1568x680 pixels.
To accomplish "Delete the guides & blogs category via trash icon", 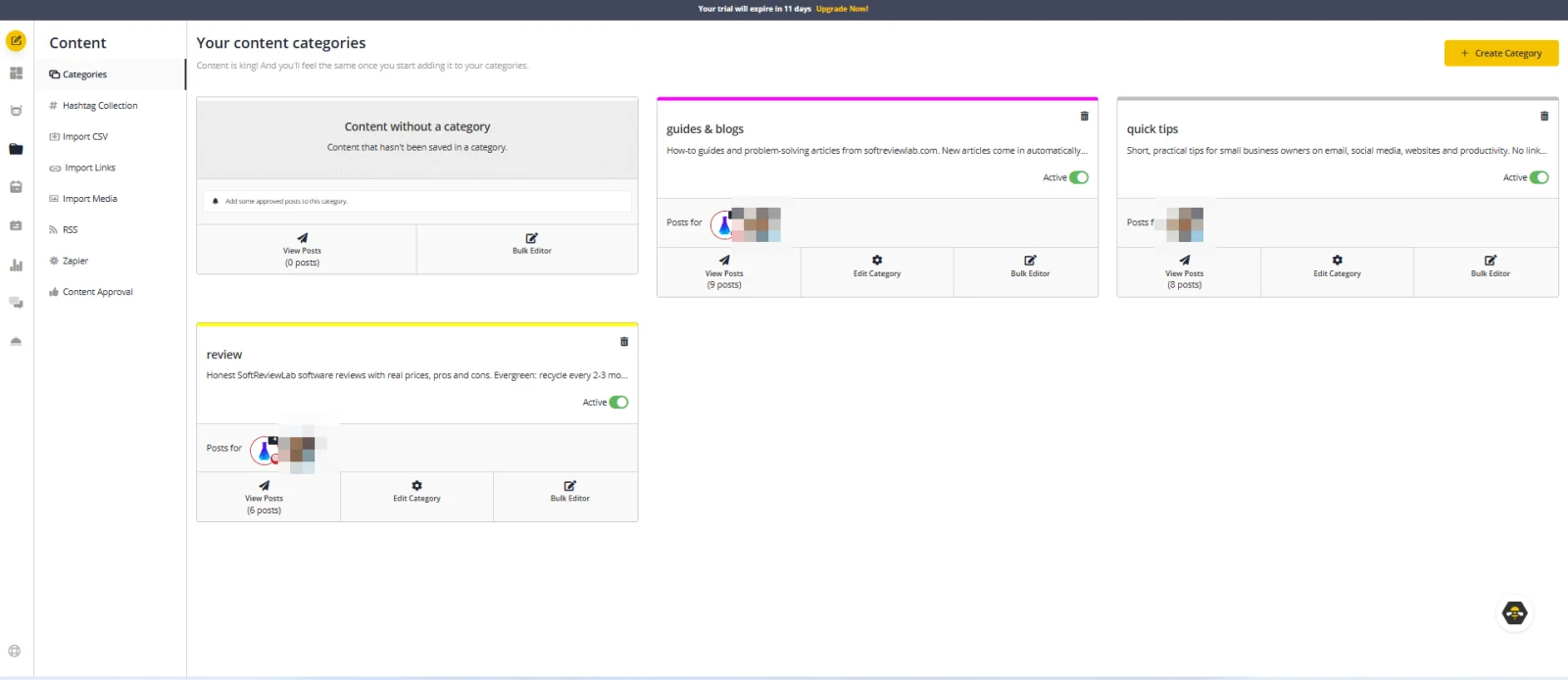I will click(x=1084, y=116).
